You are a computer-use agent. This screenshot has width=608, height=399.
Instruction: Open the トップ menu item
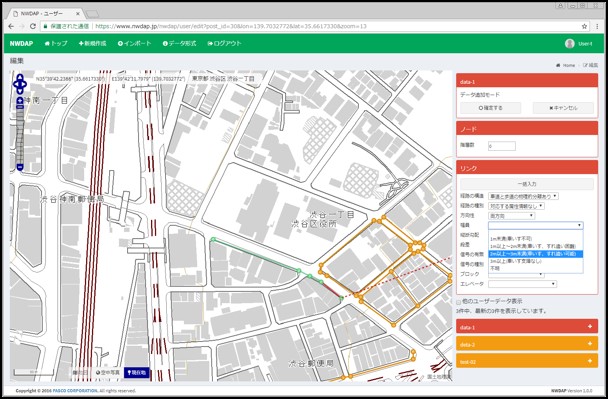click(x=56, y=43)
